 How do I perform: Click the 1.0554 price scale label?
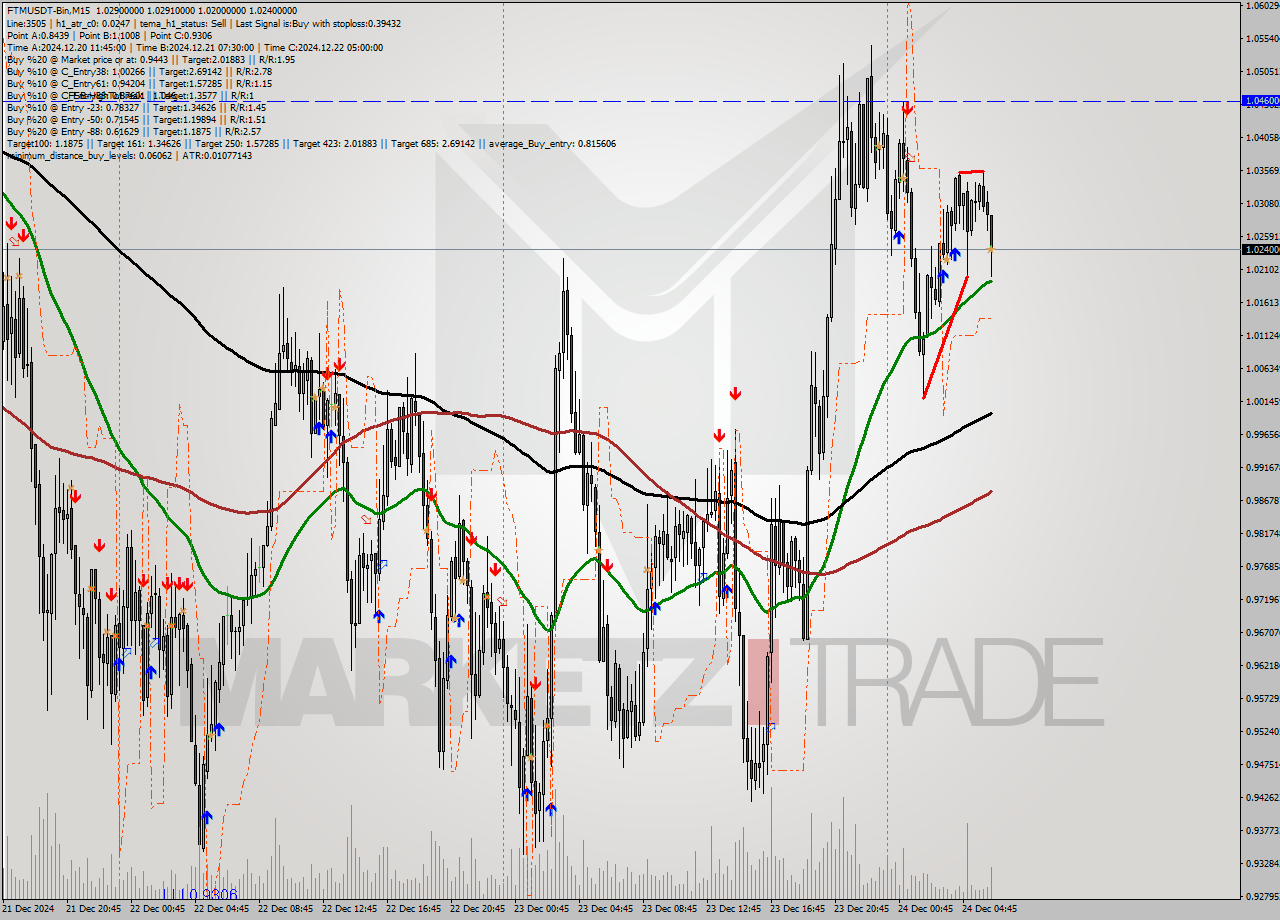pyautogui.click(x=1262, y=38)
